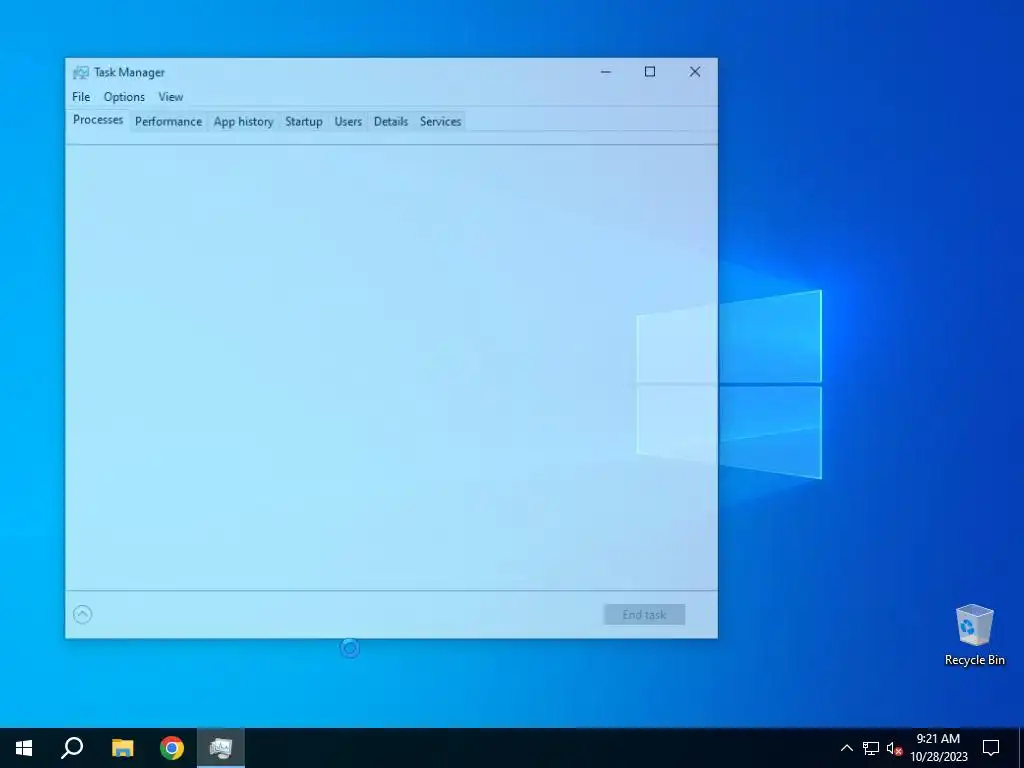Open the View menu

(x=170, y=97)
